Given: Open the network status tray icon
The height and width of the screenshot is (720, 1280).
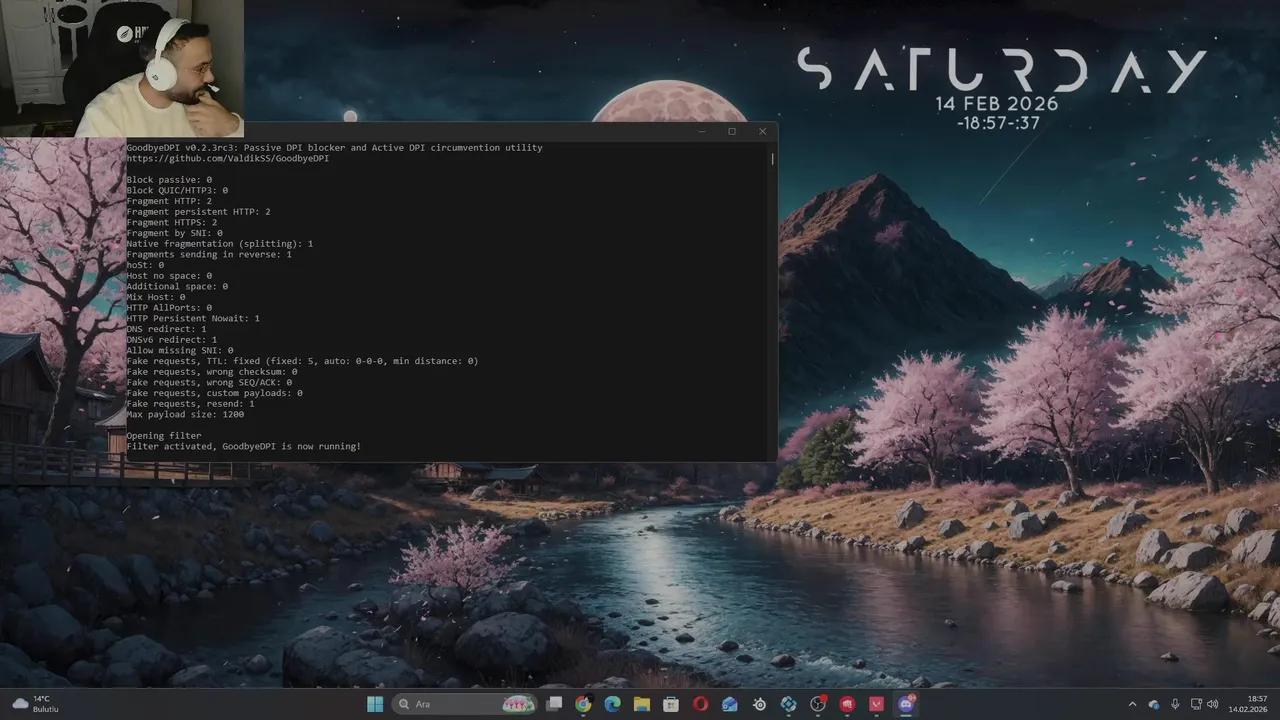Looking at the screenshot, I should click(1196, 704).
